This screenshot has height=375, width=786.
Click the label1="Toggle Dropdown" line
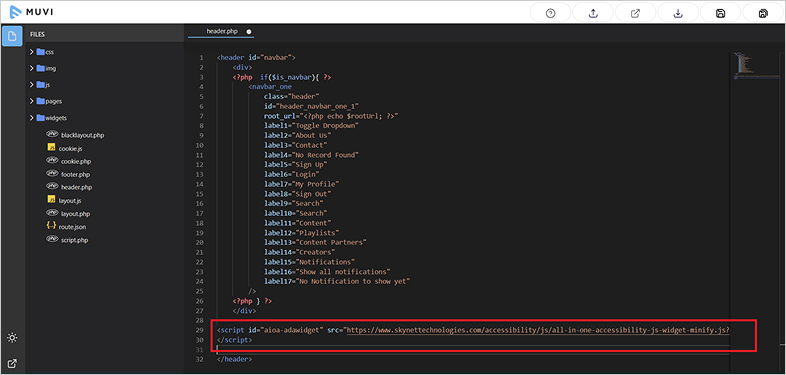click(311, 126)
